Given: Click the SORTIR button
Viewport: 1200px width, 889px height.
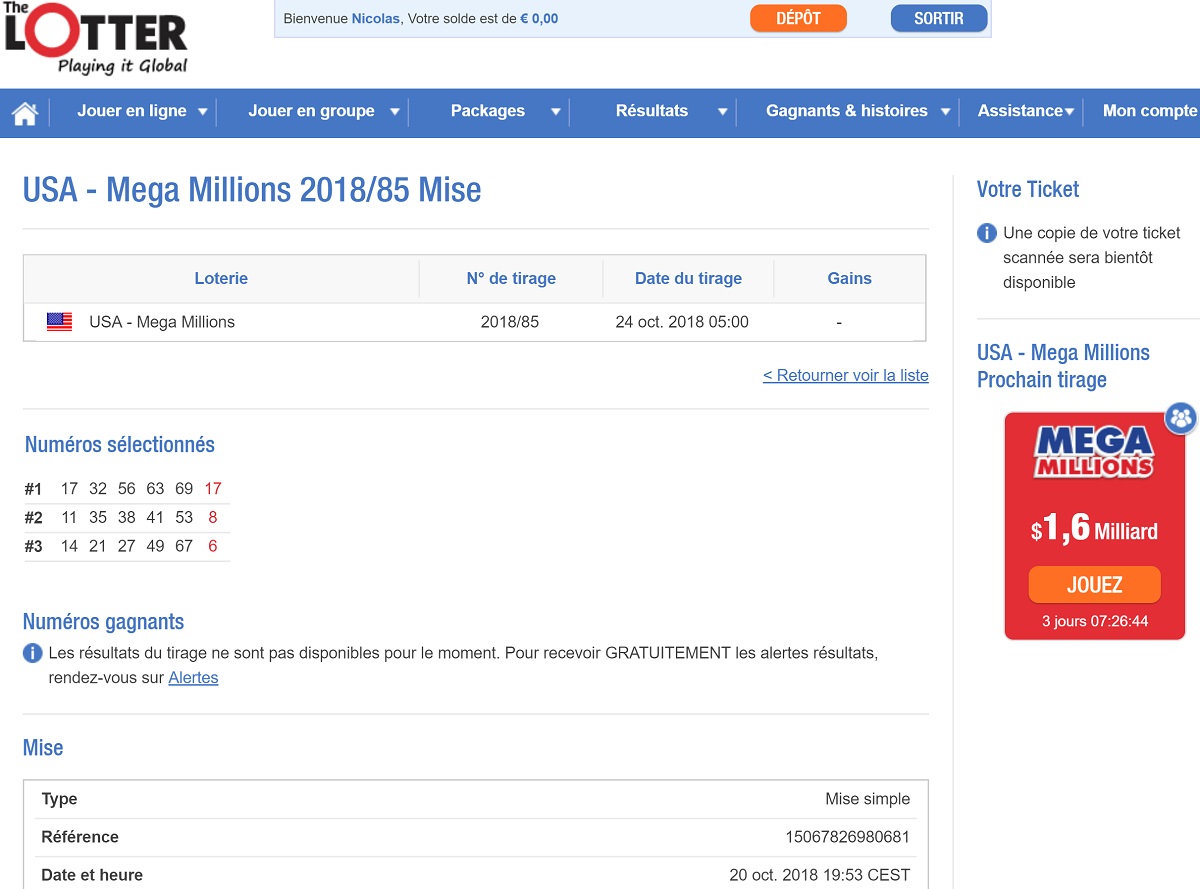Looking at the screenshot, I should coord(939,19).
